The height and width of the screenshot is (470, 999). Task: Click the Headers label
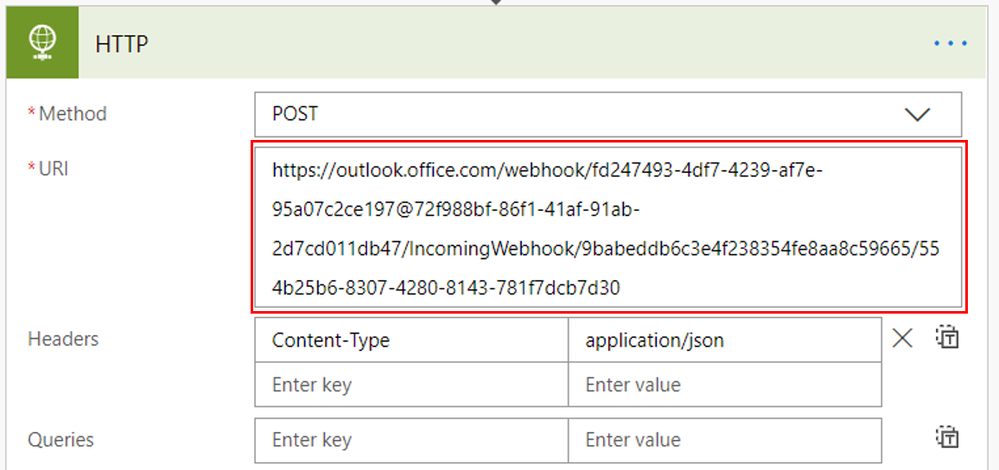(x=63, y=339)
